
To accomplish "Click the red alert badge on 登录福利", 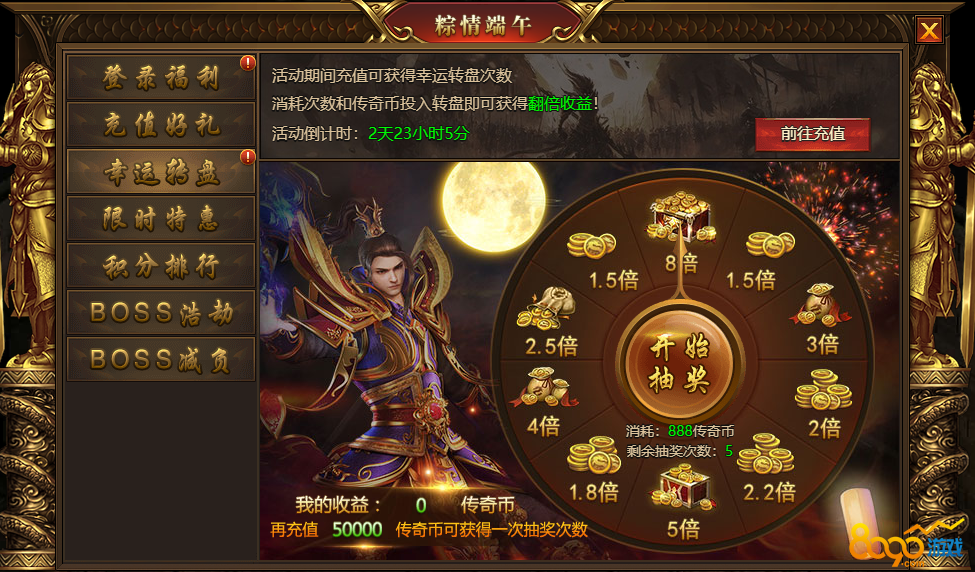I will 247,63.
